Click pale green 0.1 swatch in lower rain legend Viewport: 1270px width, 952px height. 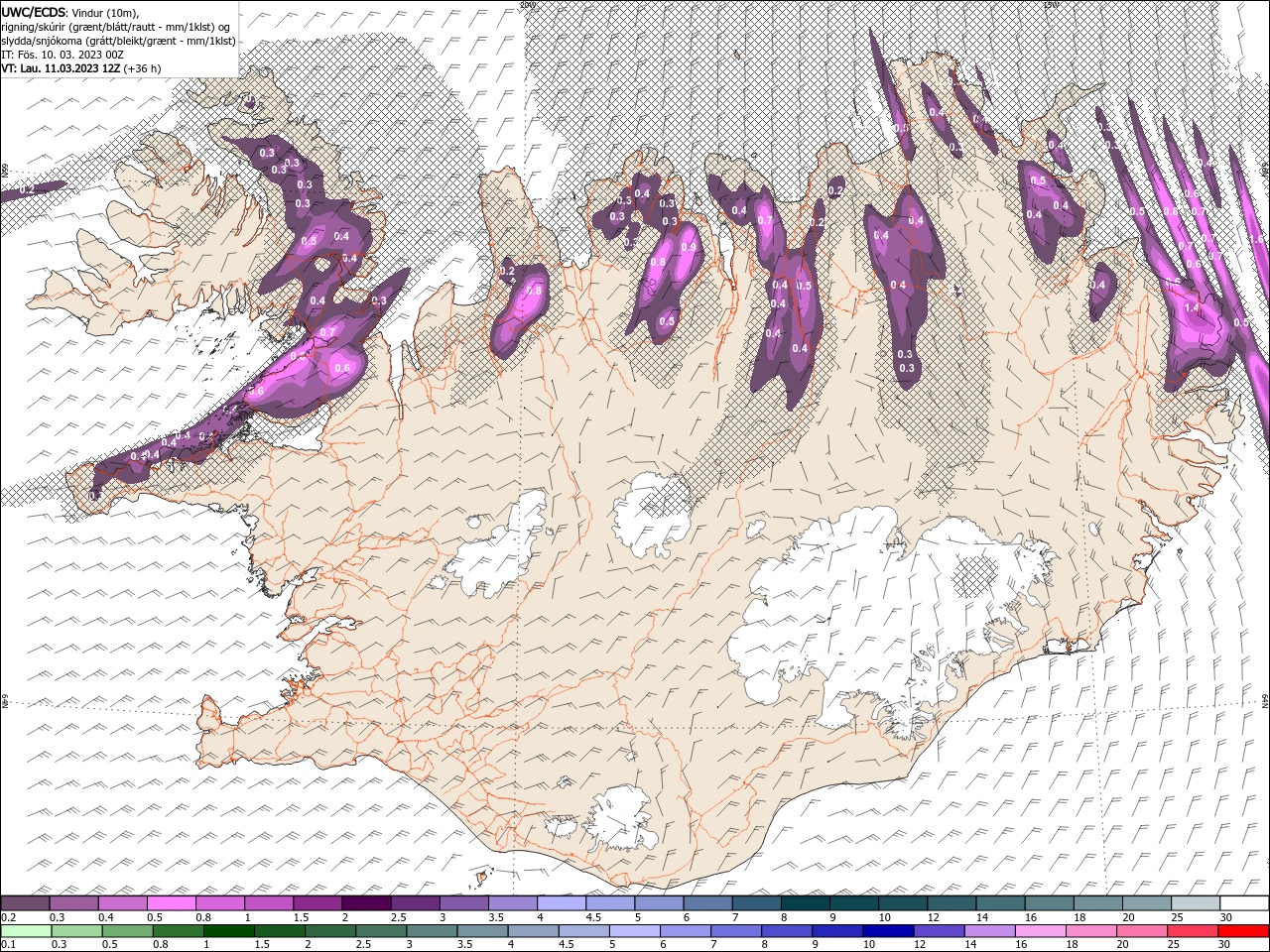pos(25,931)
